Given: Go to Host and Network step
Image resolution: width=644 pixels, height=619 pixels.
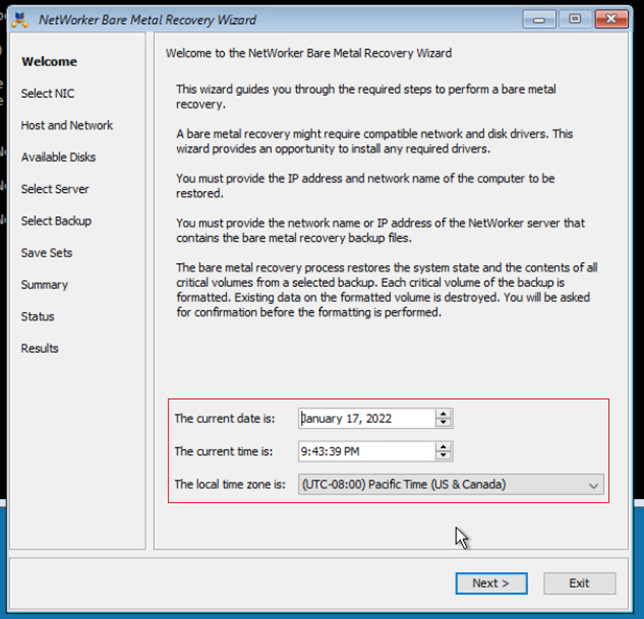Looking at the screenshot, I should pos(67,125).
